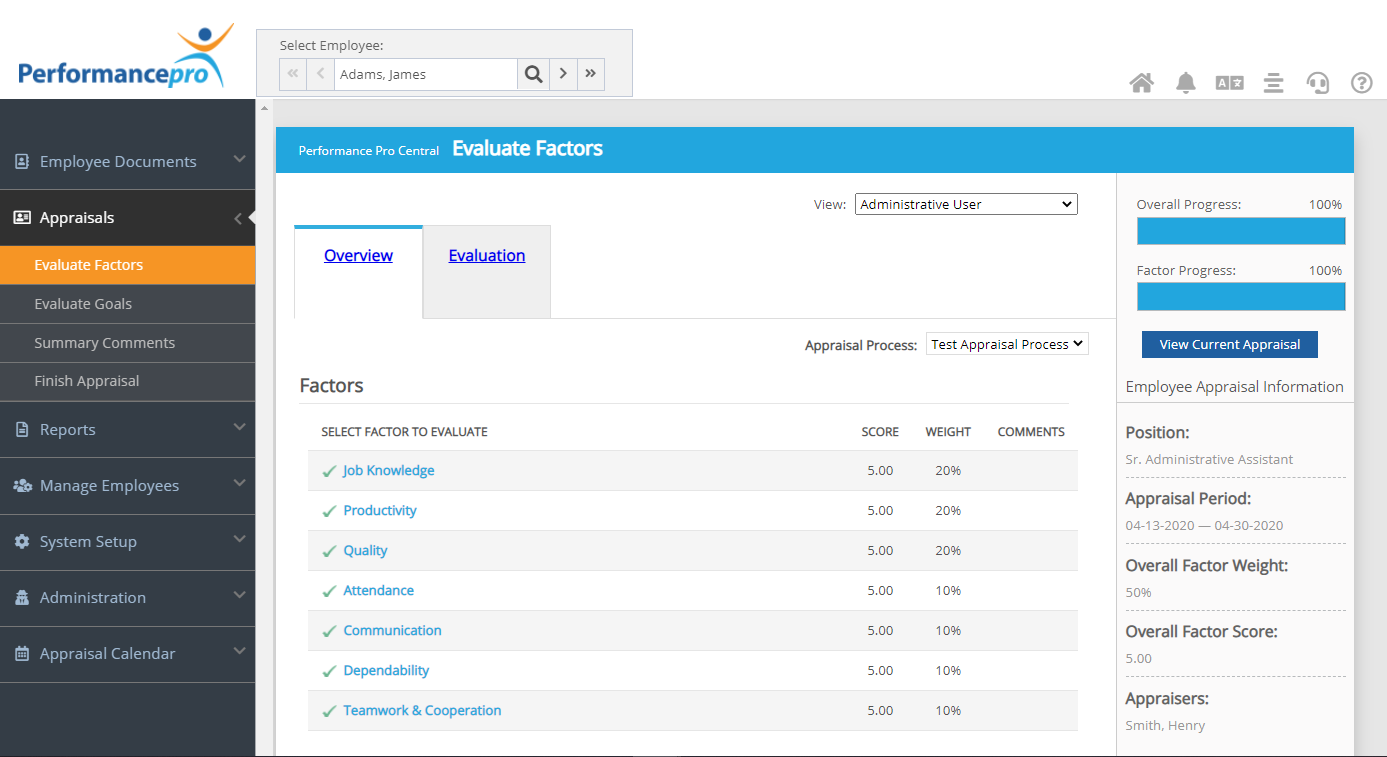Click the green checkmark beside Productivity
The height and width of the screenshot is (757, 1387).
pos(329,511)
